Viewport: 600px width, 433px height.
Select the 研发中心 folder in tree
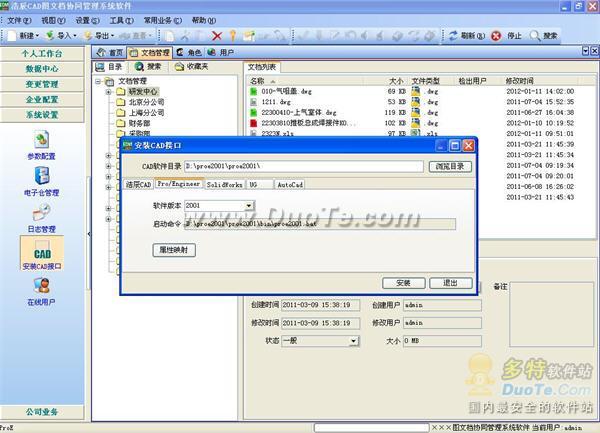click(138, 91)
